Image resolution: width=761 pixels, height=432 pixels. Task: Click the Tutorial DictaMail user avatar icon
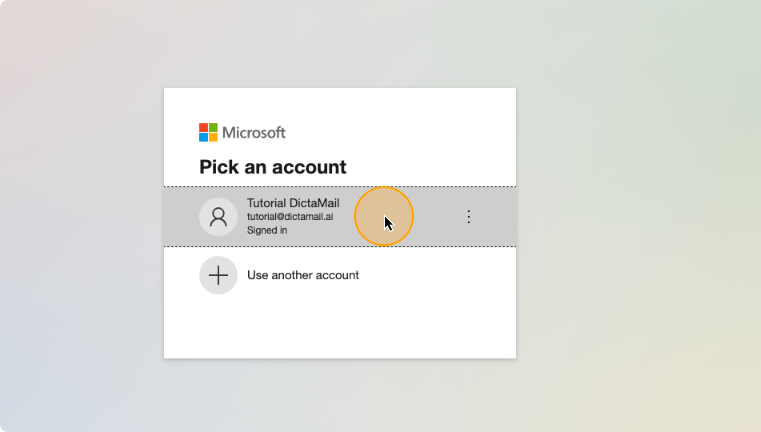coord(218,216)
